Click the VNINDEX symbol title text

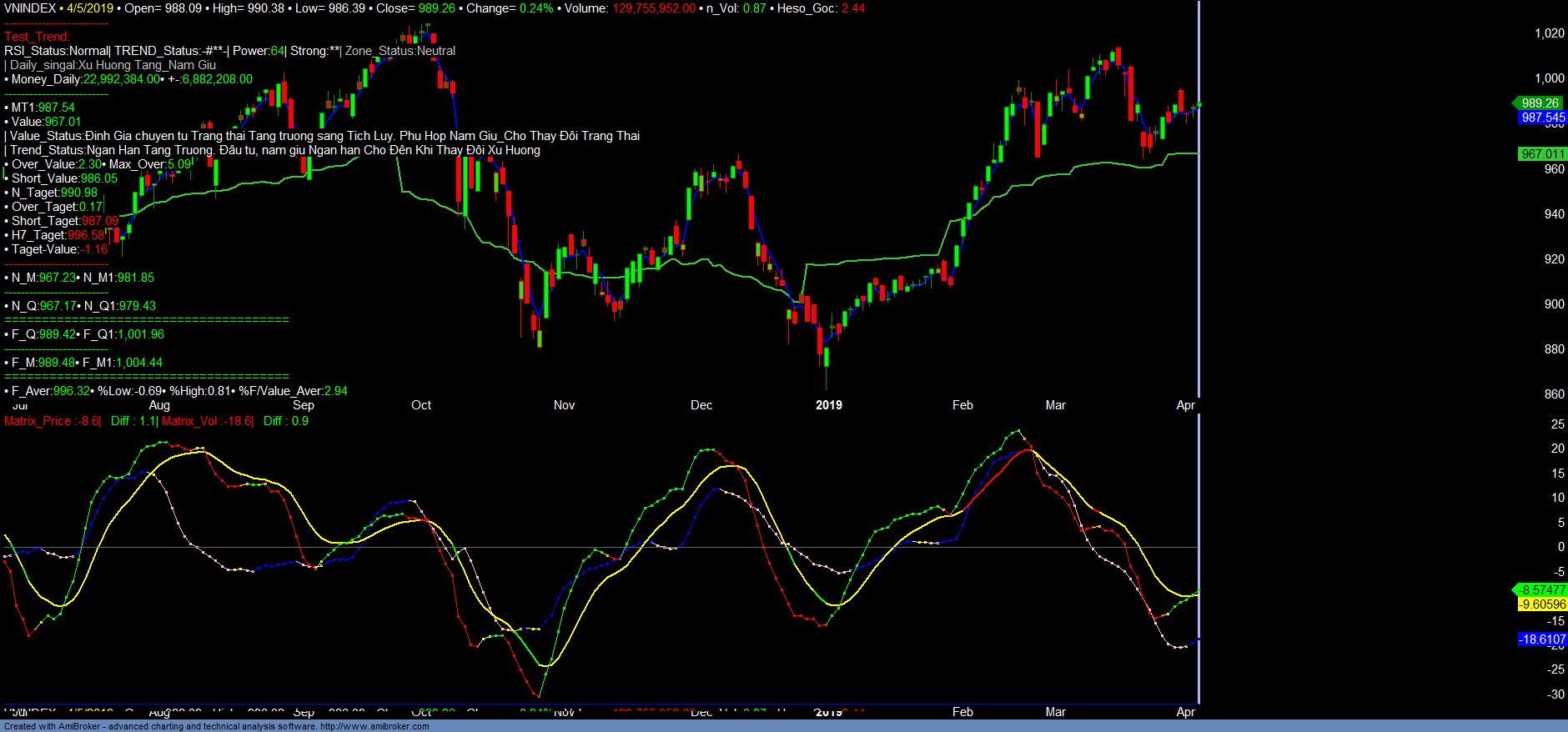tap(30, 8)
